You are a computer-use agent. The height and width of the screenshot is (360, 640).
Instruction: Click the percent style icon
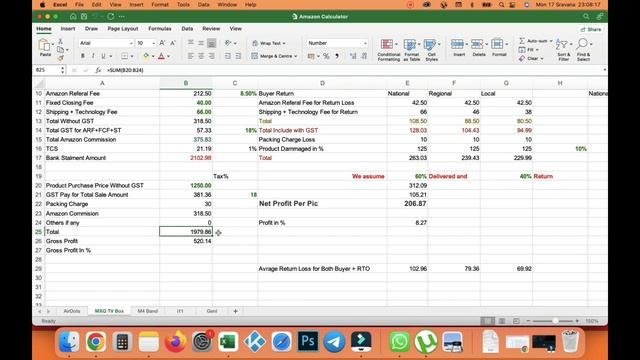click(326, 56)
